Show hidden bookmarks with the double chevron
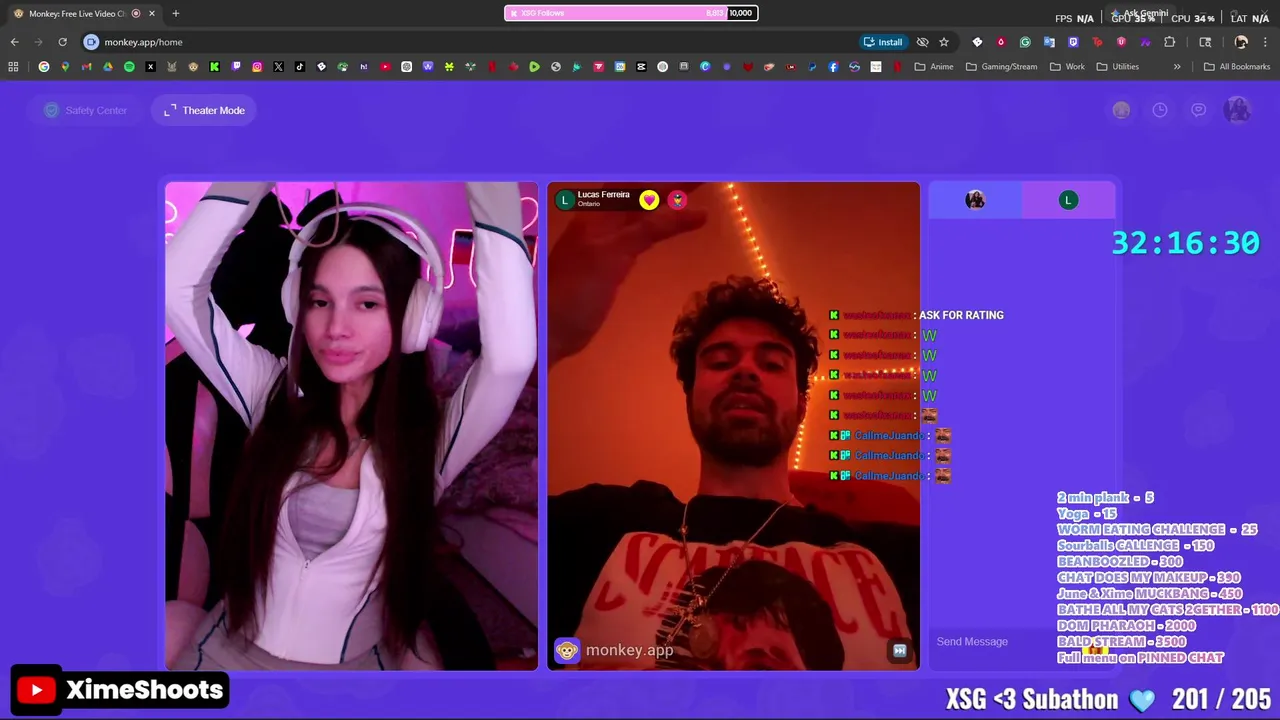Screen dimensions: 1280x720 click(x=1177, y=67)
